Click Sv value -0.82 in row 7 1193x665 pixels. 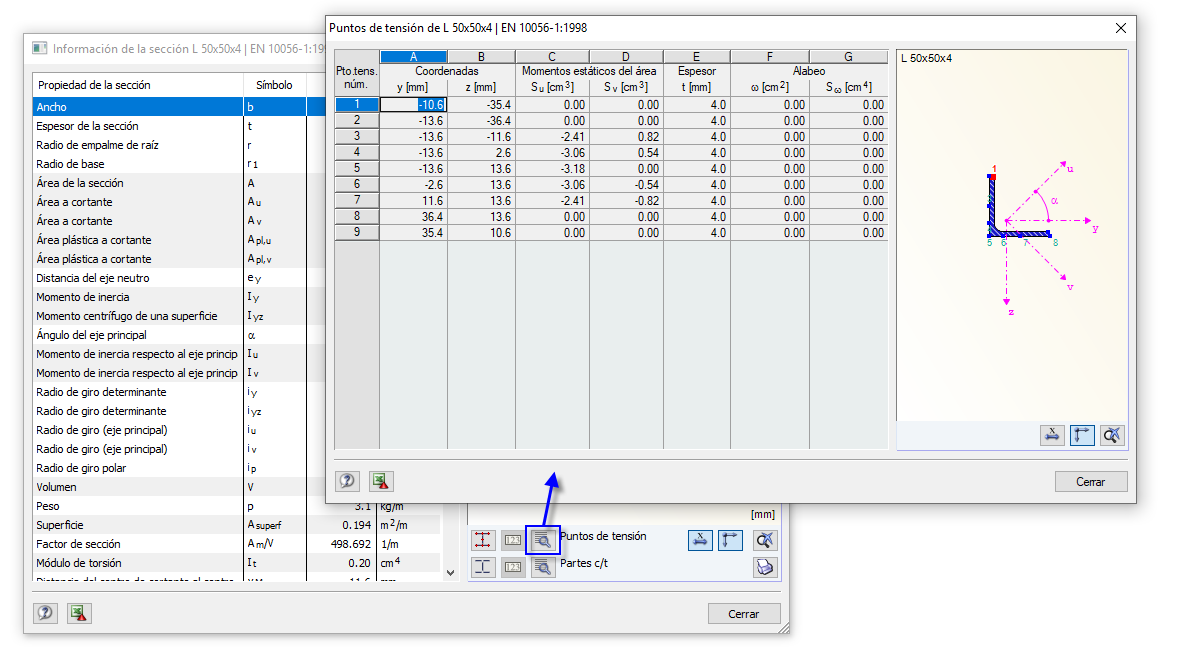click(625, 201)
